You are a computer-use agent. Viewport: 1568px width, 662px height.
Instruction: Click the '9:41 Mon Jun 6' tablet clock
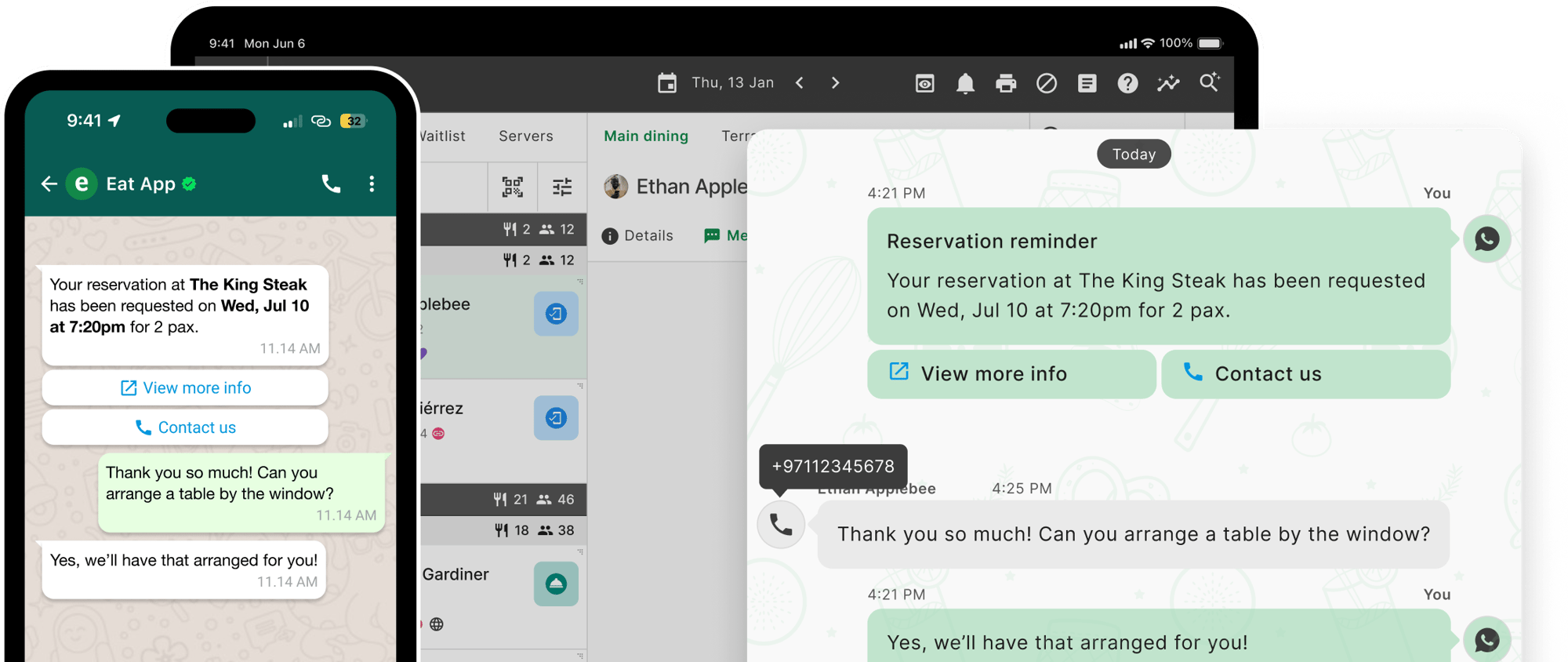click(257, 43)
